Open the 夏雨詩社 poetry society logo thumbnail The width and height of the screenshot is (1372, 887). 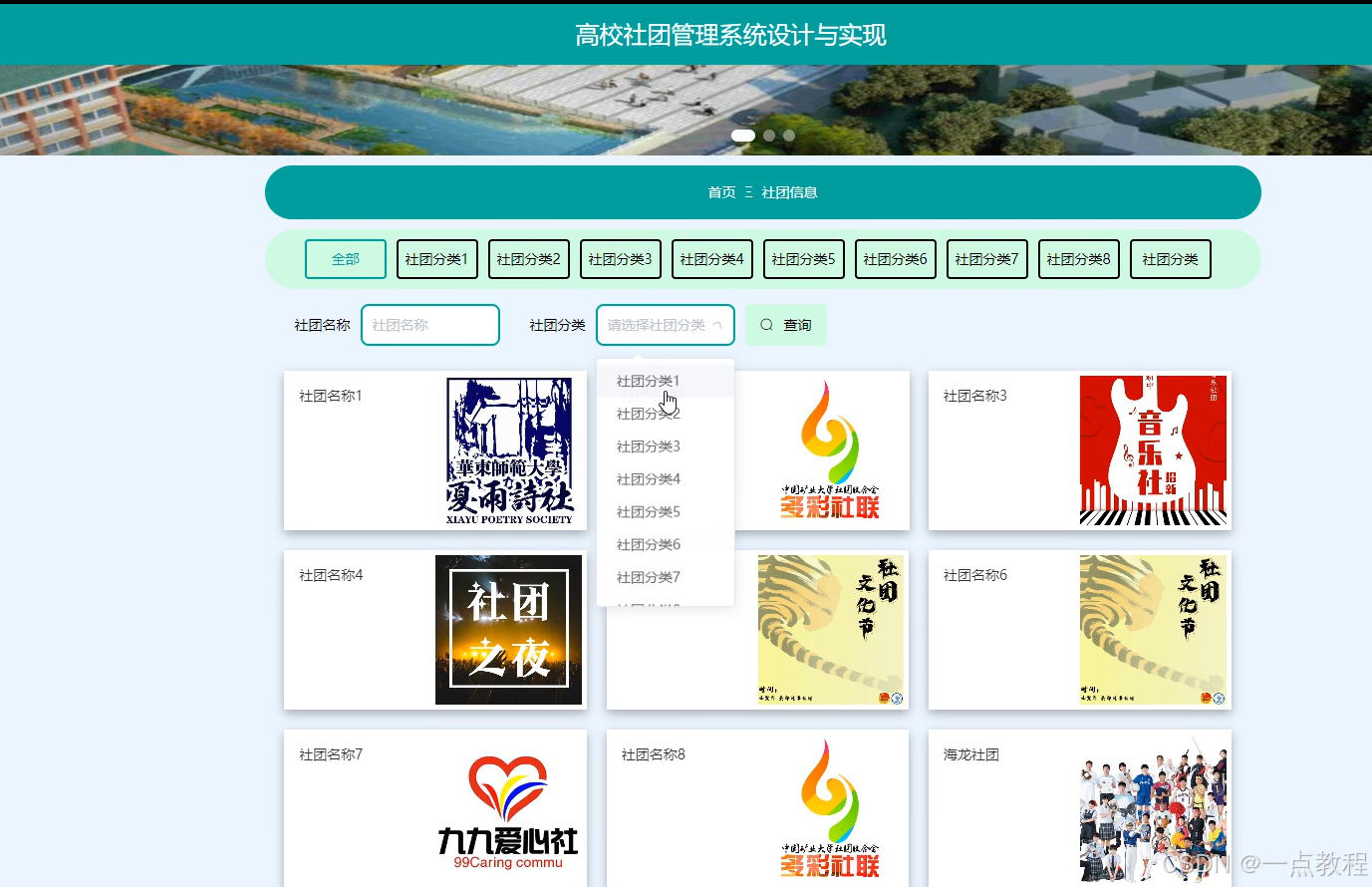509,450
